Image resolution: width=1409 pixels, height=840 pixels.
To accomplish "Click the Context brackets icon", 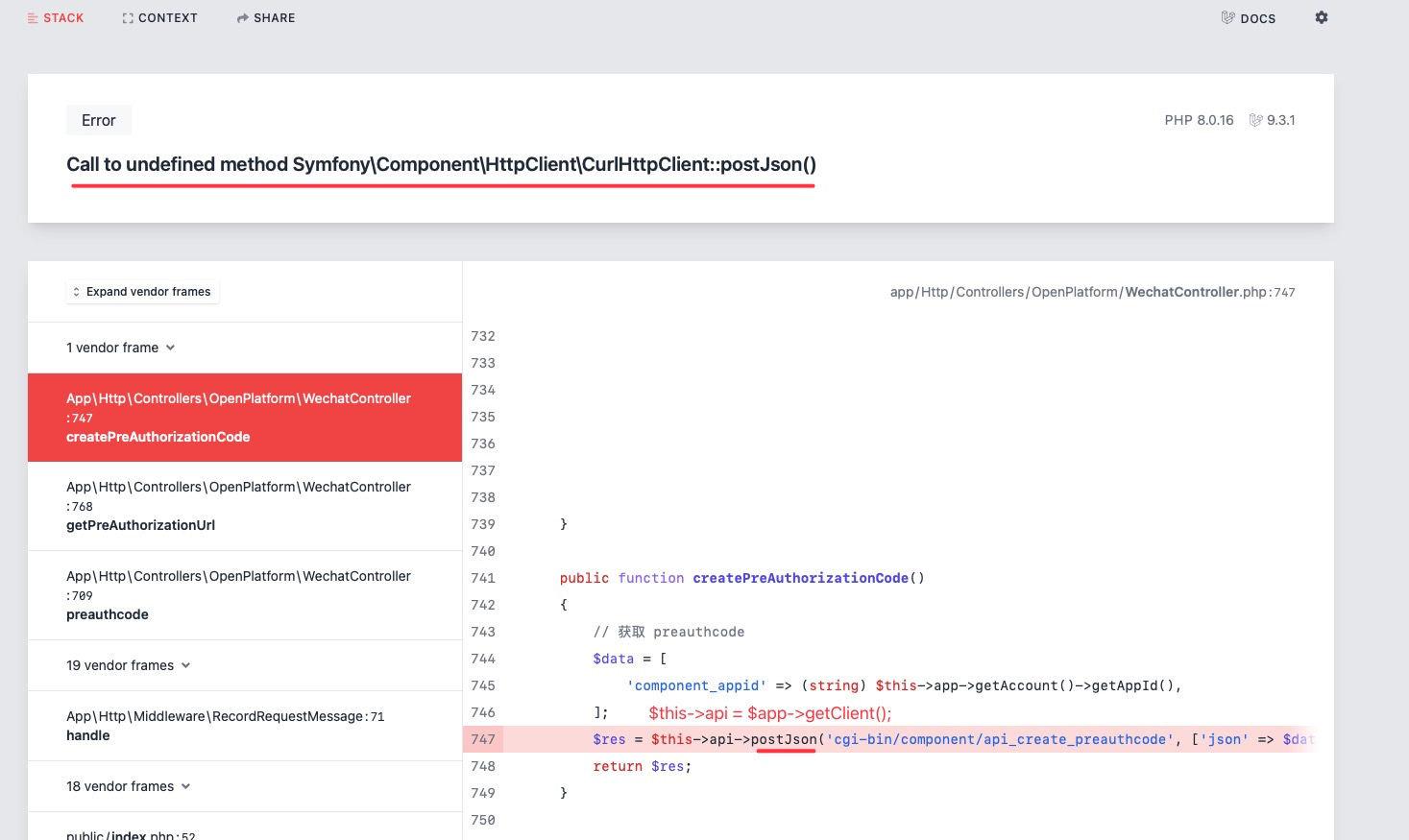I will (x=128, y=18).
